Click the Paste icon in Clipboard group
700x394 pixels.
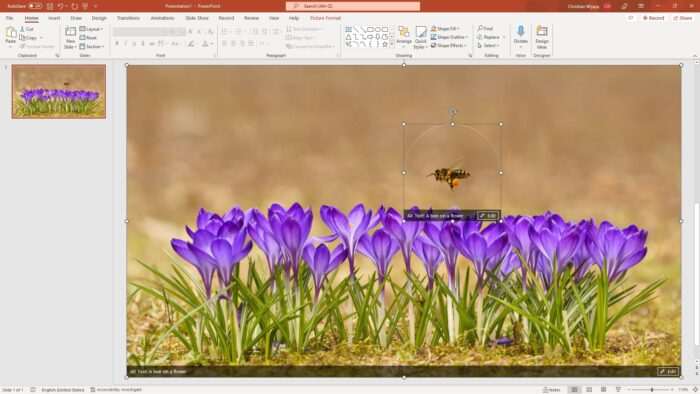(11, 35)
